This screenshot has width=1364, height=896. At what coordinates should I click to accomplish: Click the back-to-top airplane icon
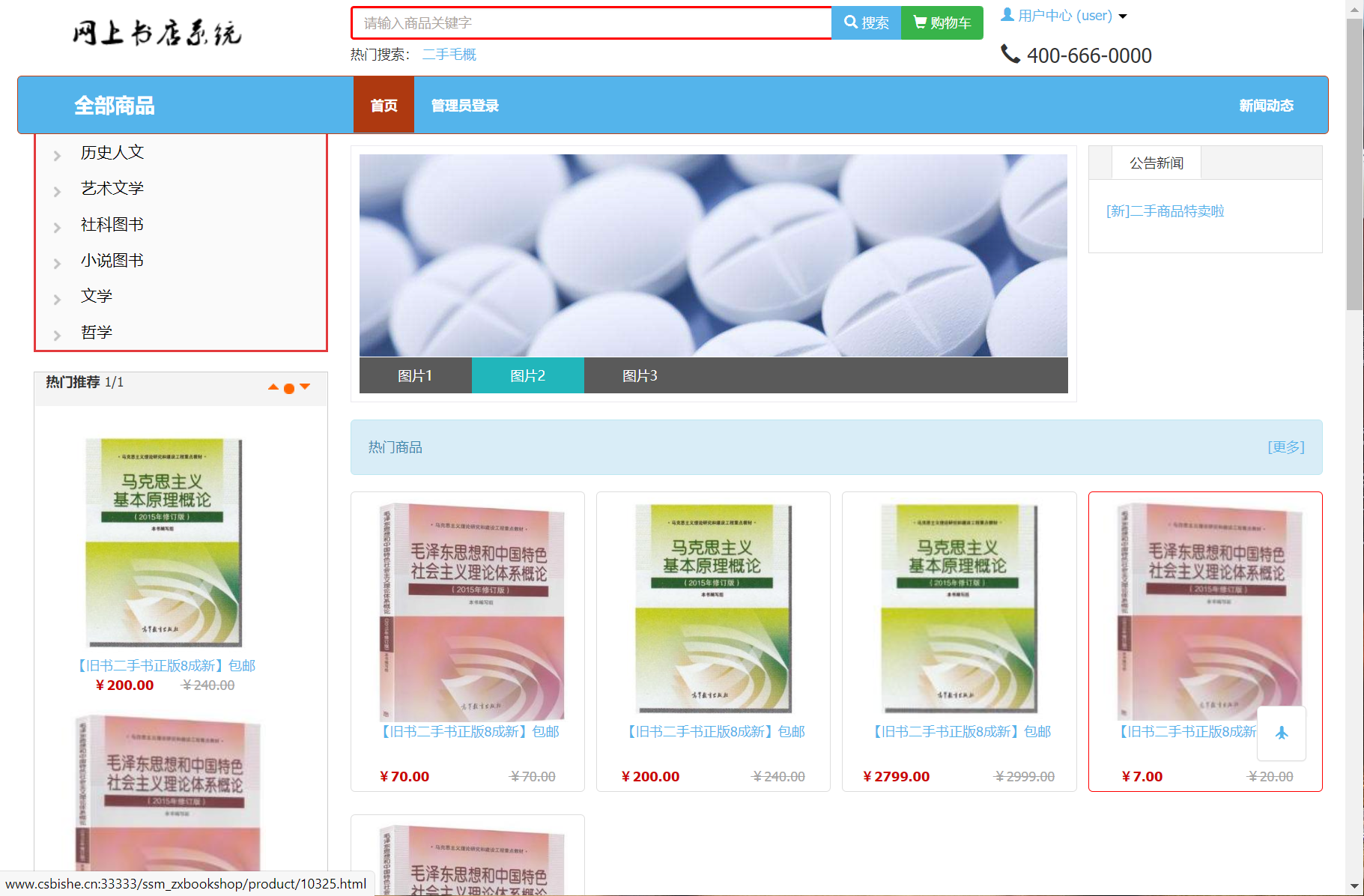[1281, 733]
